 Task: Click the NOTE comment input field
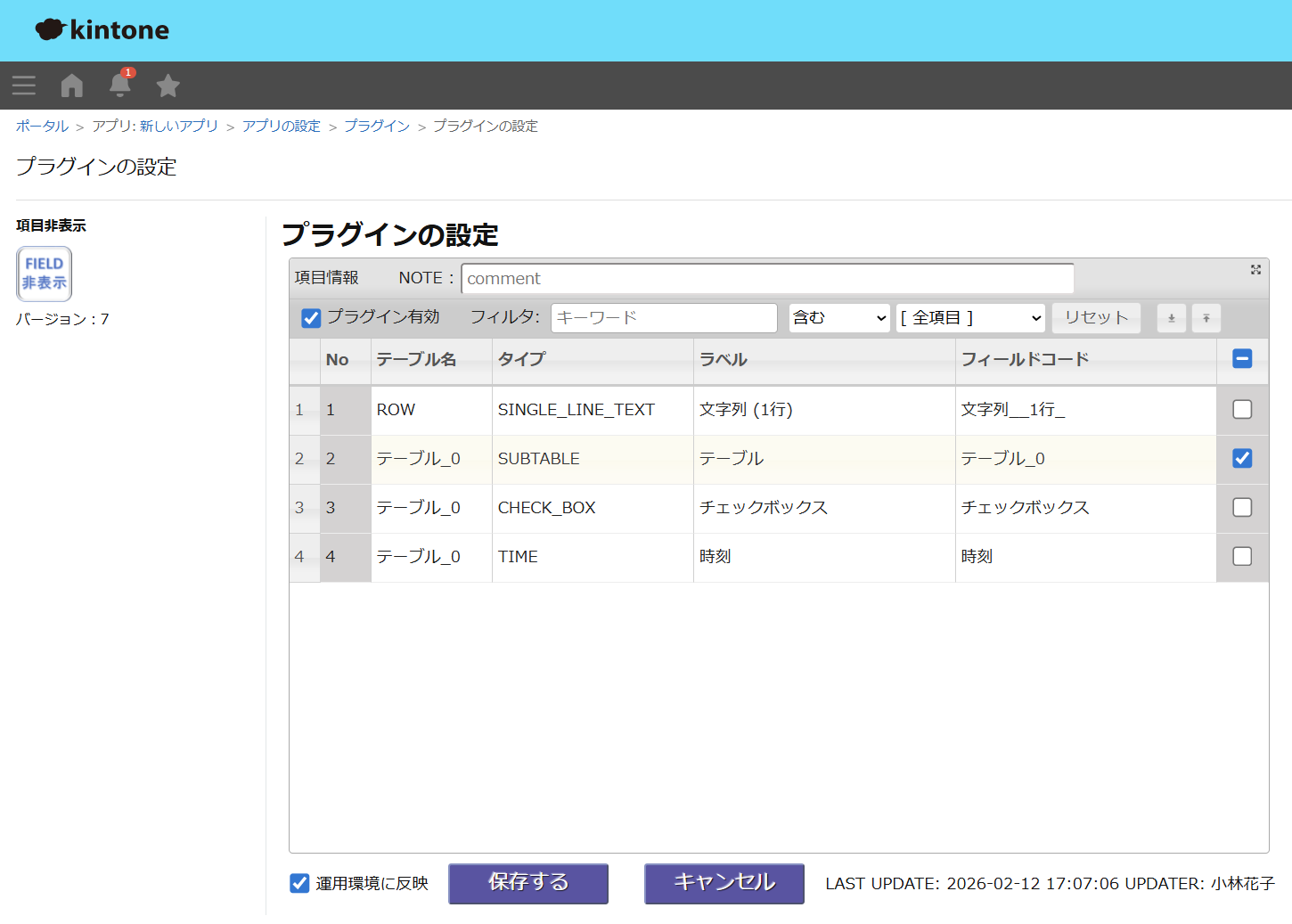coord(766,279)
